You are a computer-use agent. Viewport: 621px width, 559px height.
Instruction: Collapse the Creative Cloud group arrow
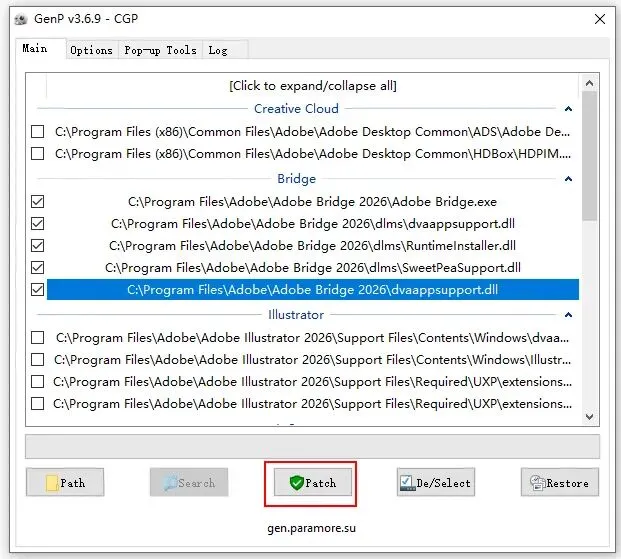click(x=568, y=109)
